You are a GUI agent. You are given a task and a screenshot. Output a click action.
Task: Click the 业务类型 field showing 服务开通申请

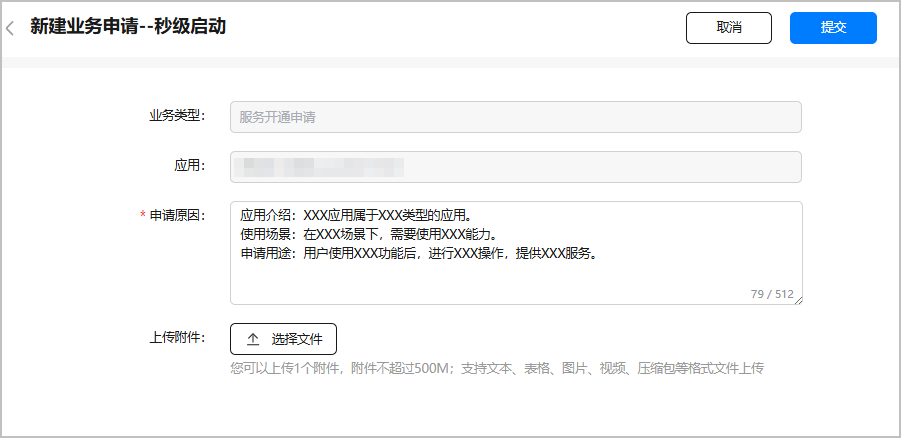pos(516,117)
